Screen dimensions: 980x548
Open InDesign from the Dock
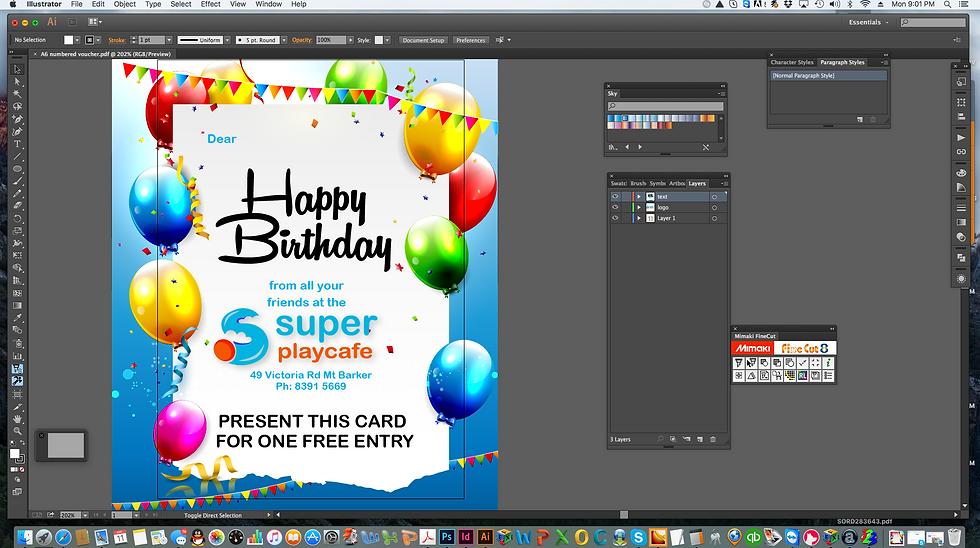(466, 537)
